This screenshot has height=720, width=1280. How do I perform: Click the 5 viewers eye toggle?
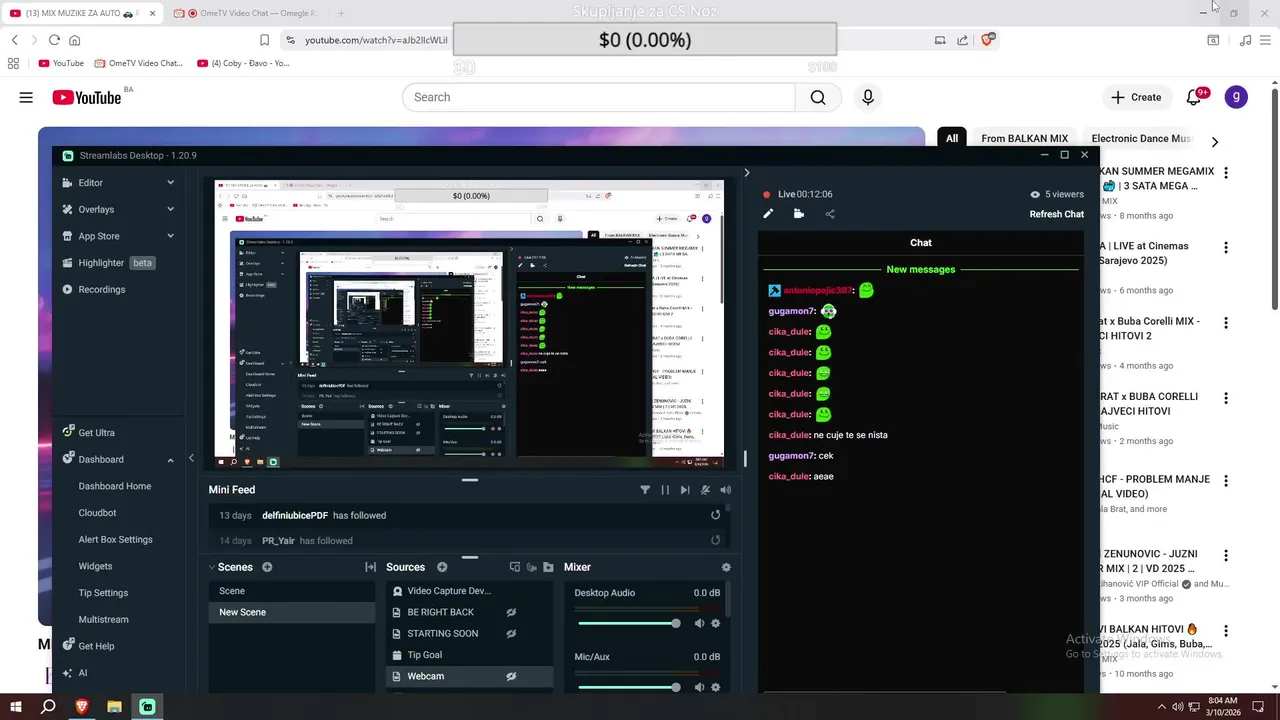[x=1035, y=194]
